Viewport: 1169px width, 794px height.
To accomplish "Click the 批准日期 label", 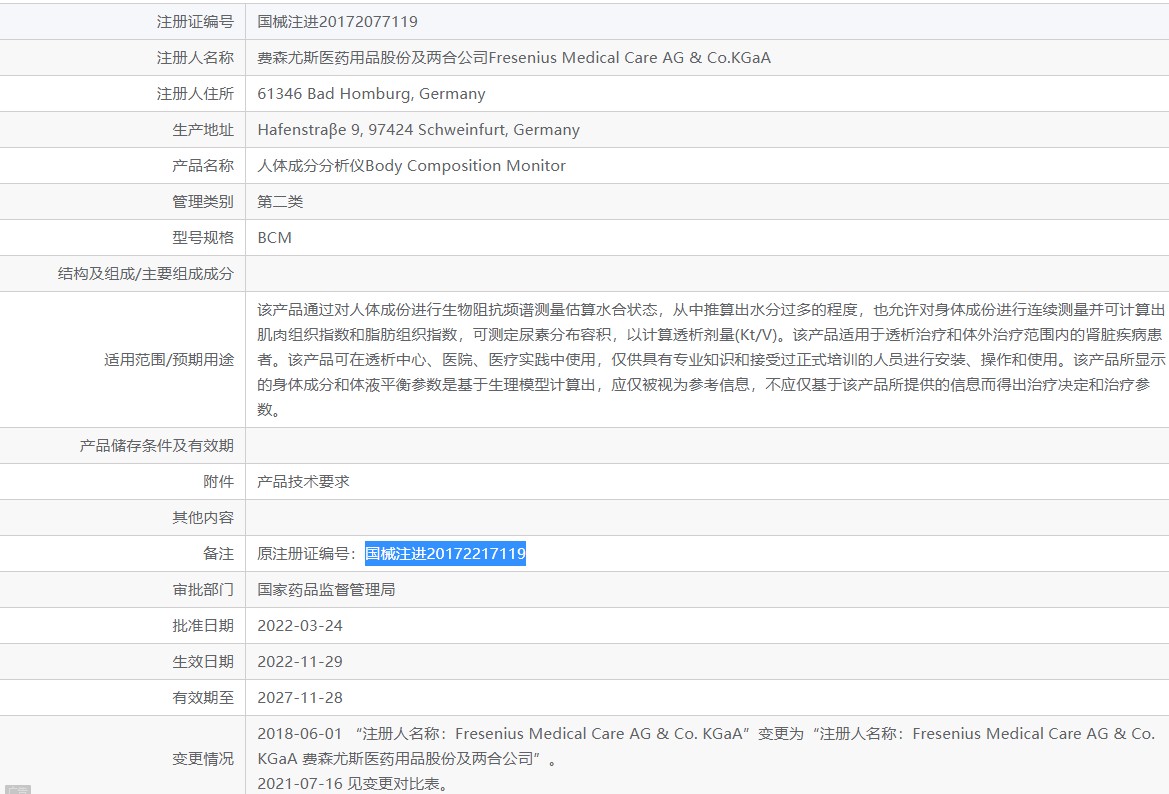I will tap(203, 626).
